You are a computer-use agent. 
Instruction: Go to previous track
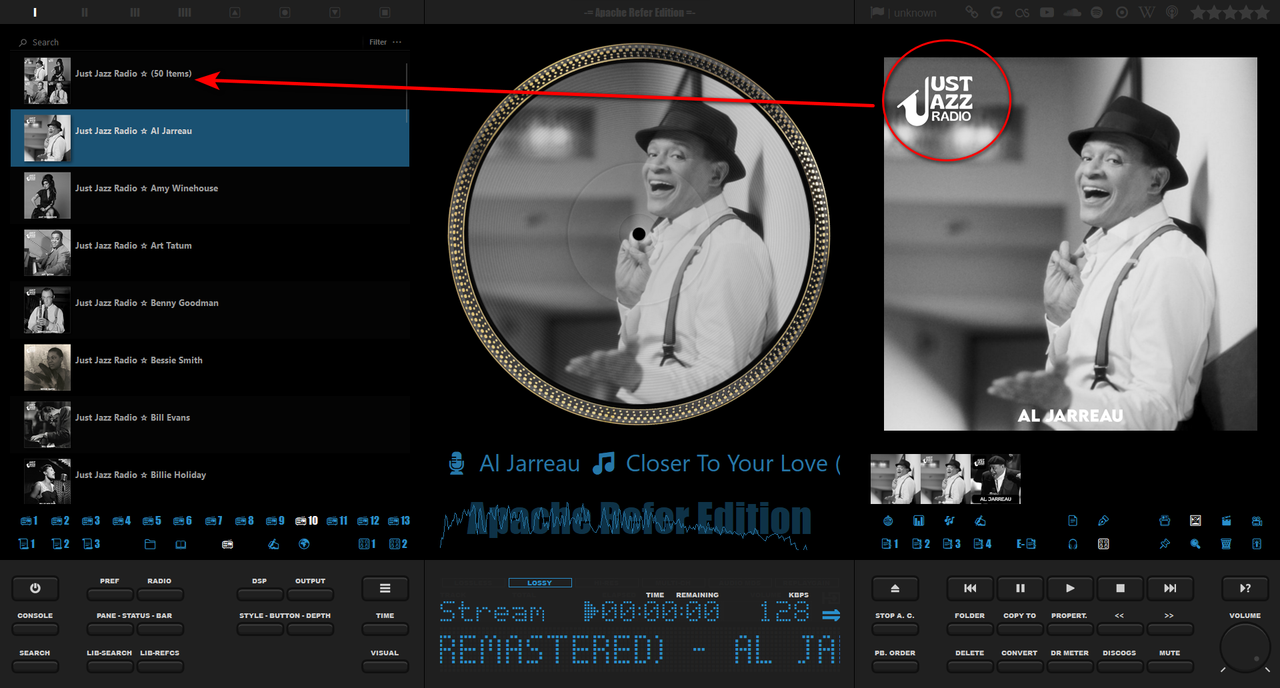pyautogui.click(x=970, y=588)
